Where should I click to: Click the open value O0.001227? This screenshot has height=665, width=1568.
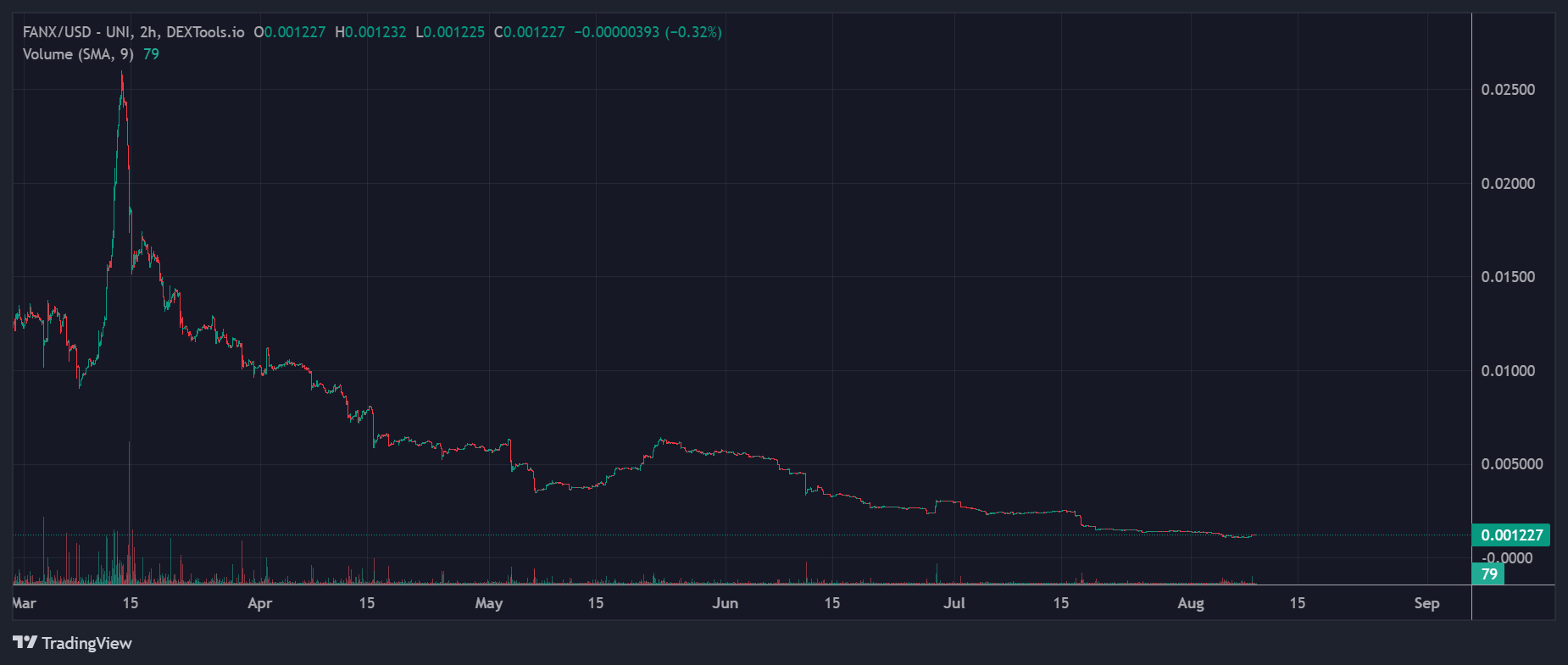(290, 32)
